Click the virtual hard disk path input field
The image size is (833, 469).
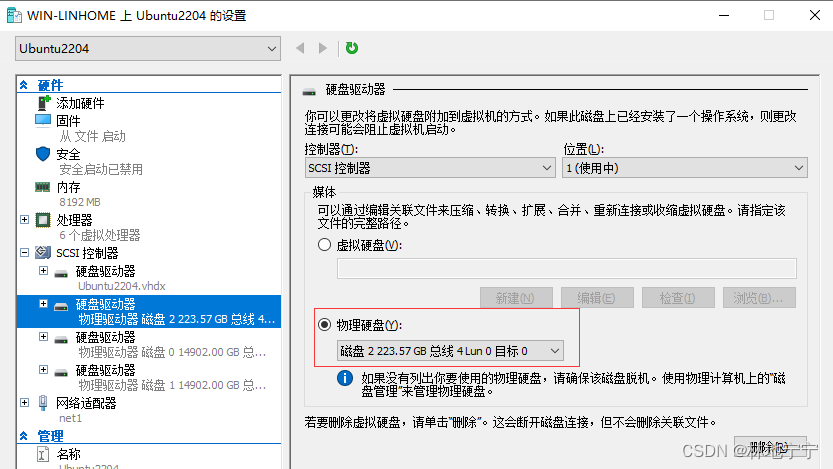click(566, 268)
